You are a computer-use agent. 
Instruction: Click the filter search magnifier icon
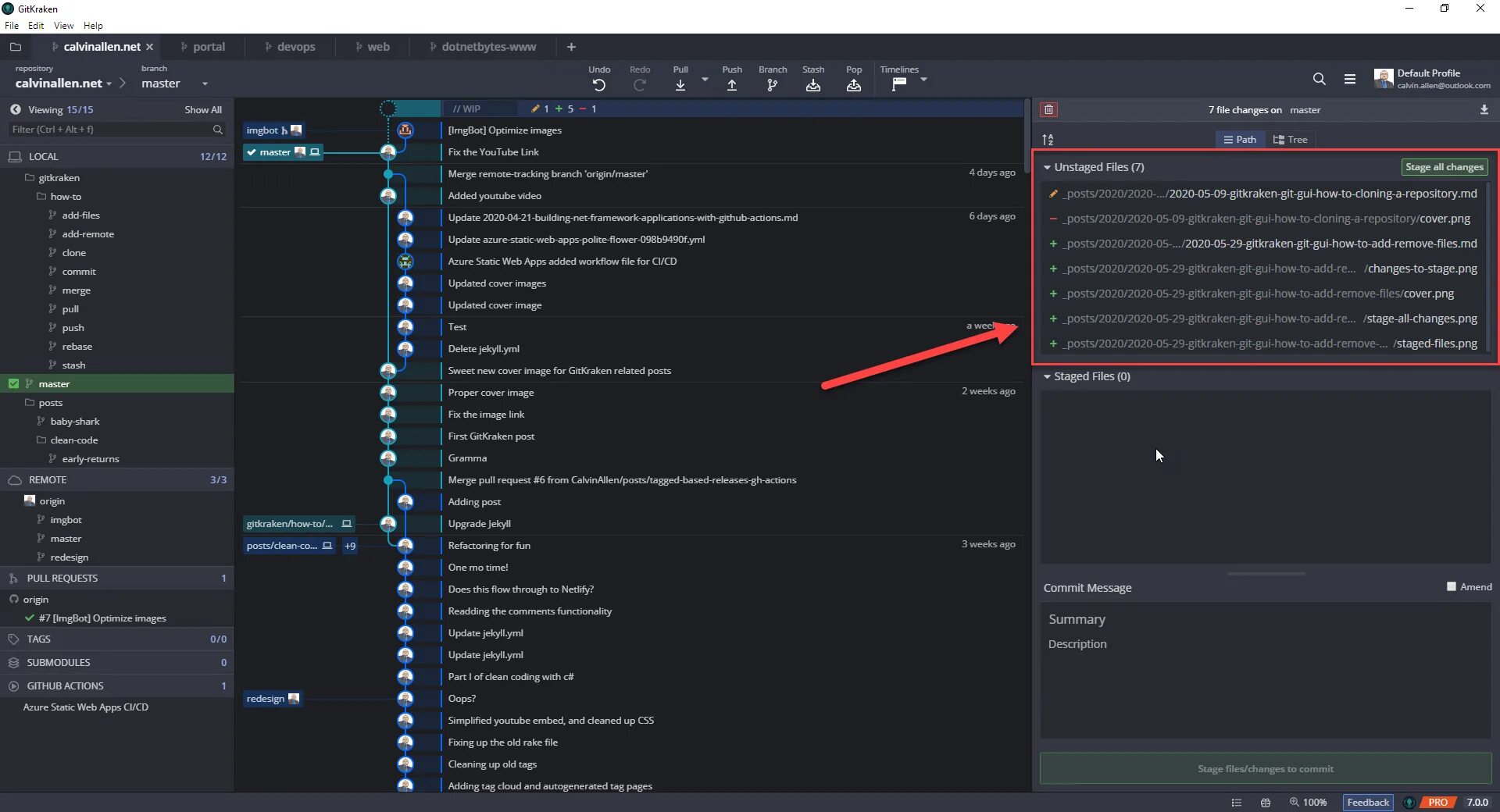coord(218,130)
